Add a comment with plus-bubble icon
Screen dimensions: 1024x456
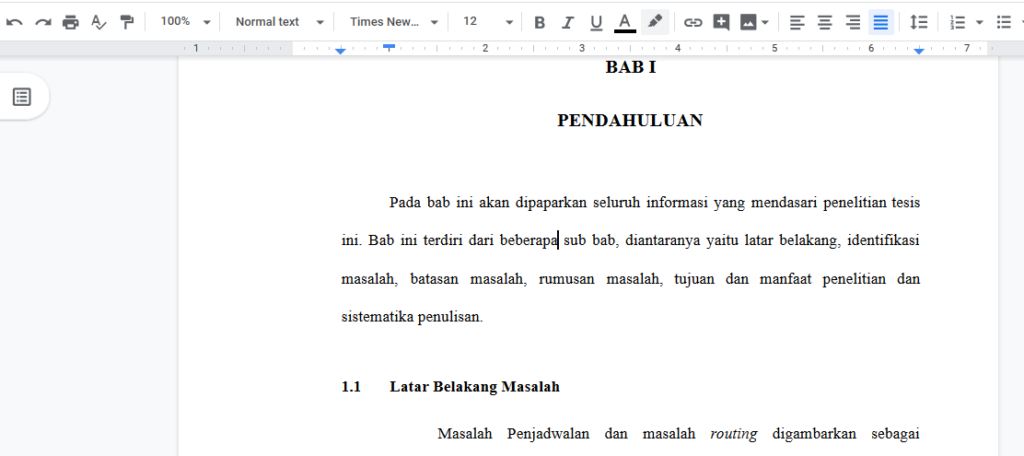coord(721,22)
